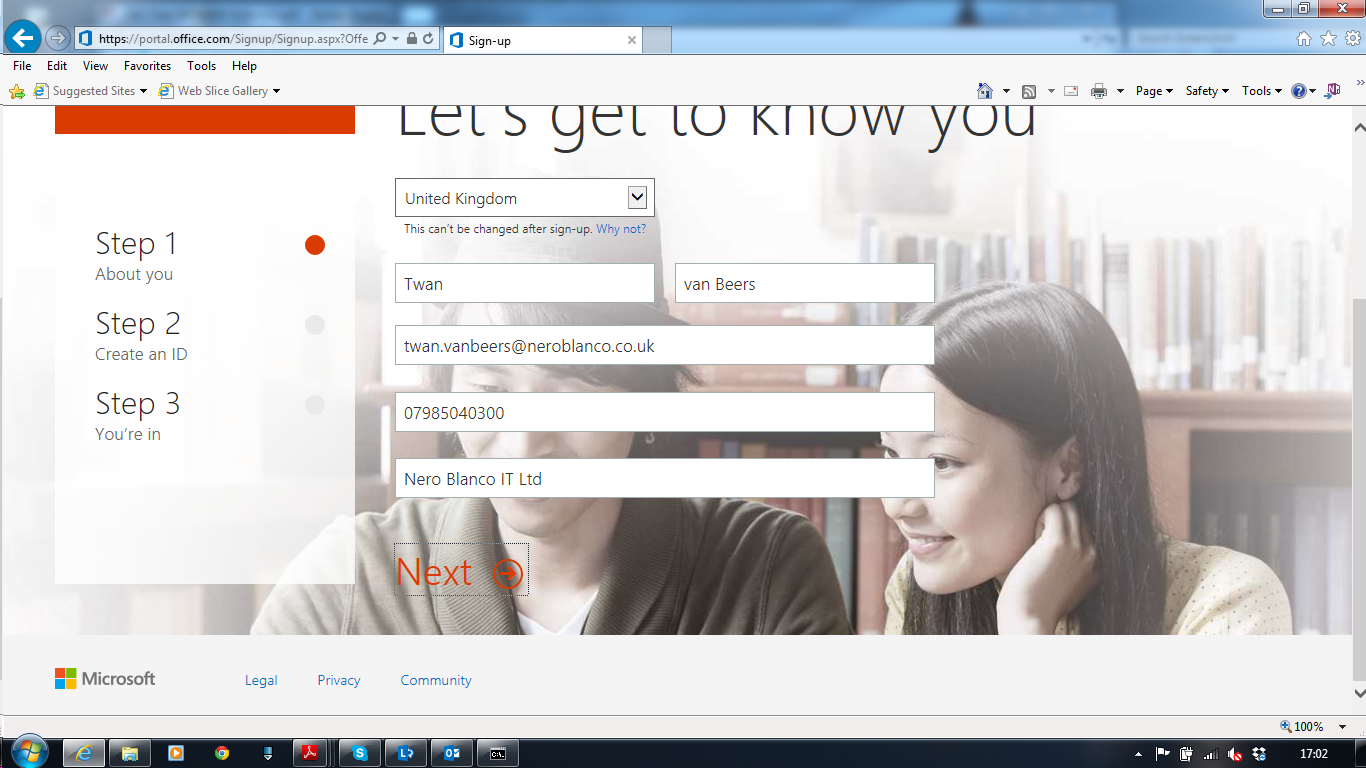Open Adobe Reader from the taskbar
The width and height of the screenshot is (1366, 768).
pos(310,753)
